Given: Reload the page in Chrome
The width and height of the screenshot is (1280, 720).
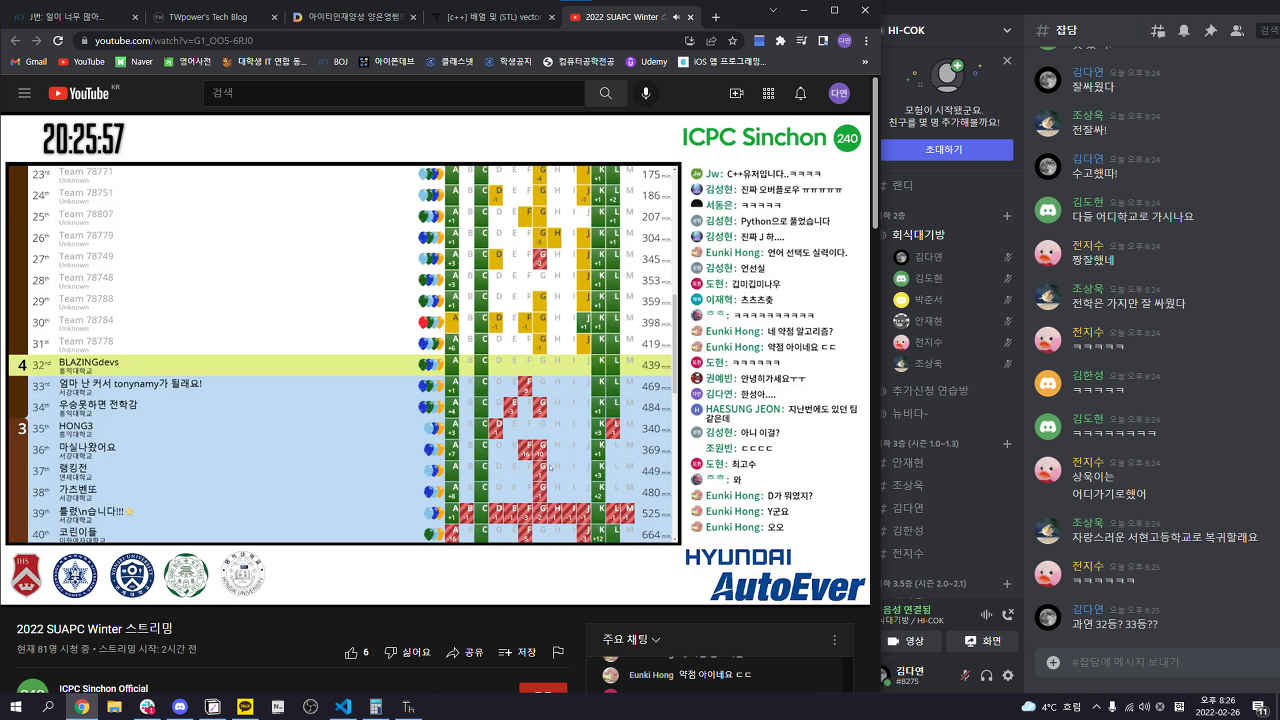Looking at the screenshot, I should pos(58,41).
